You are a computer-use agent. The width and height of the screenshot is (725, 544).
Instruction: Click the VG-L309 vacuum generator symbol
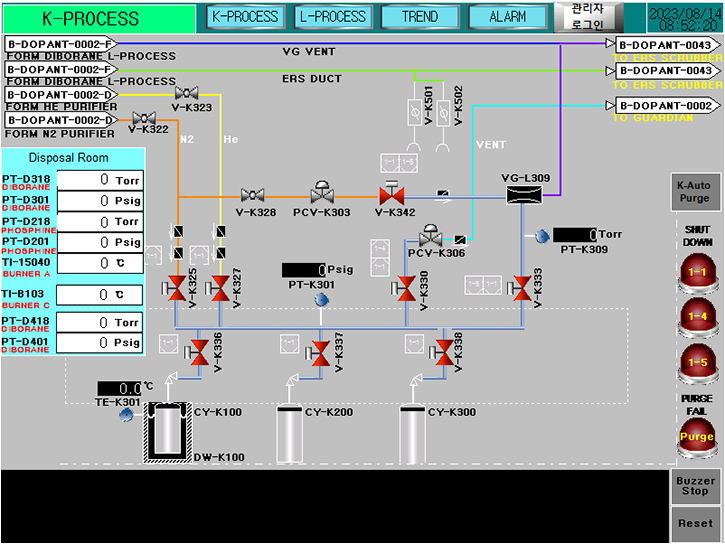tap(524, 195)
